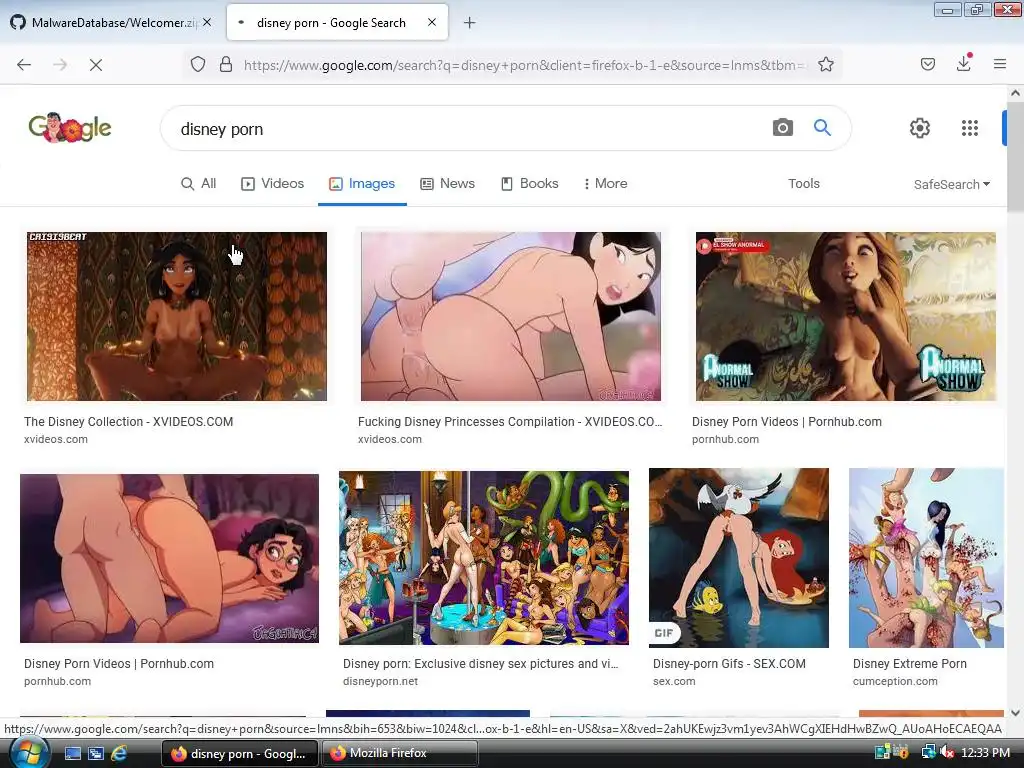Viewport: 1024px width, 768px height.
Task: Switch to the News results tab
Action: [x=447, y=184]
